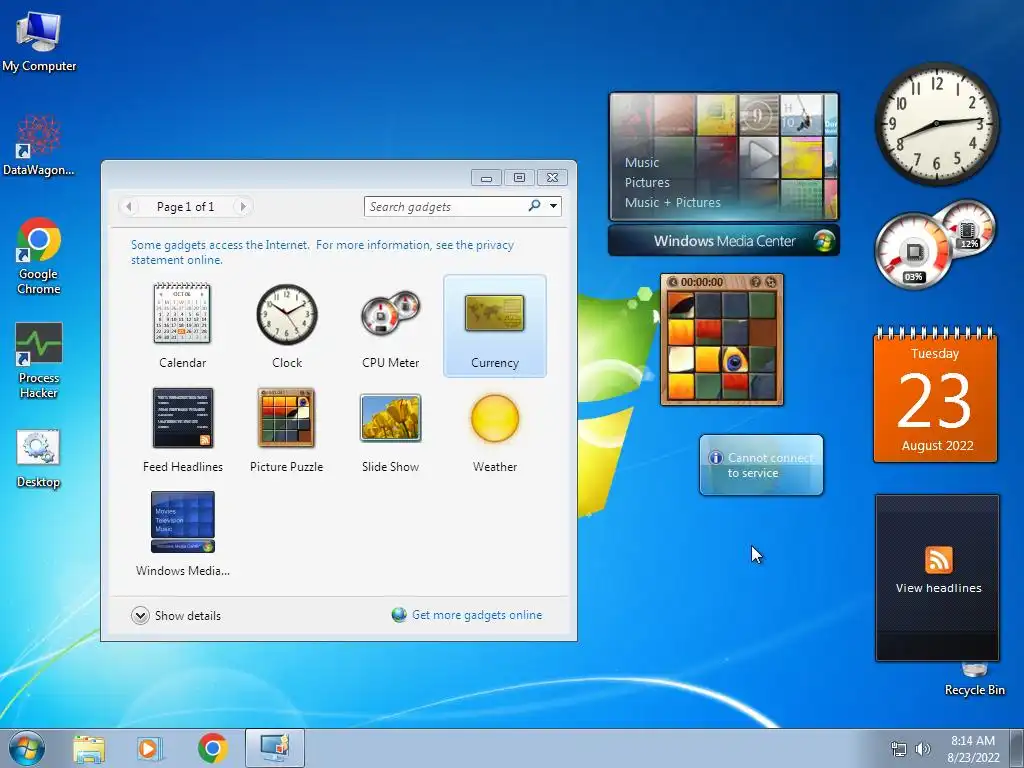Click the Windows Start orb
Screen dimensions: 1024x768
click(x=27, y=748)
